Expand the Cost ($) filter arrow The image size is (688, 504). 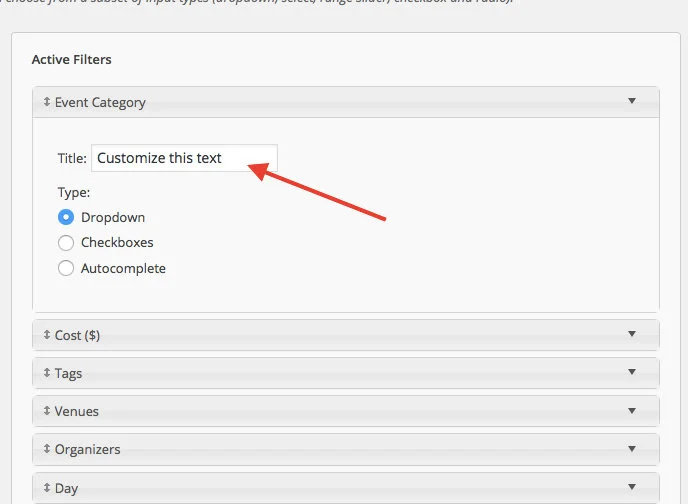coord(631,334)
